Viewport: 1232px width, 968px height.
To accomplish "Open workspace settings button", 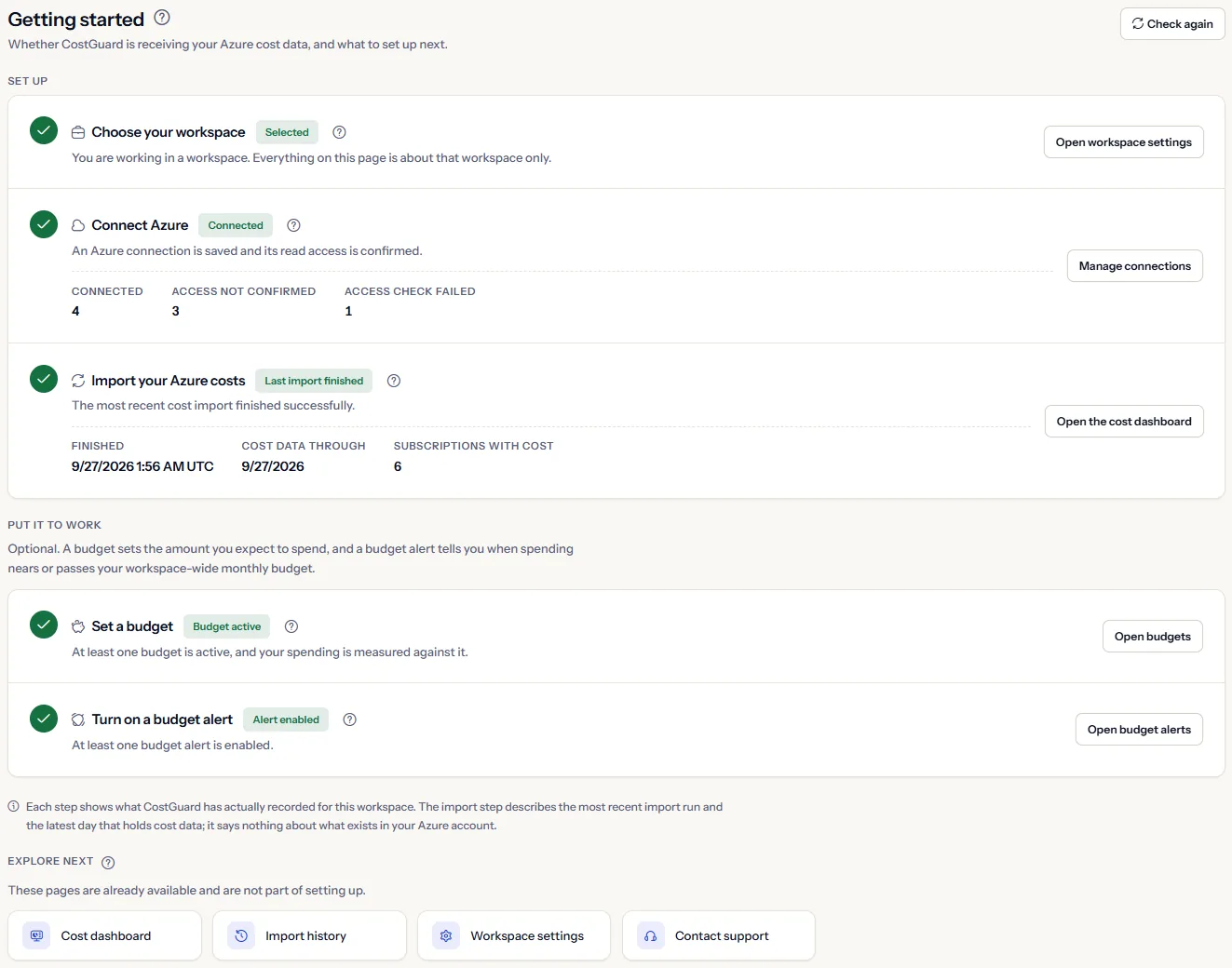I will point(1124,142).
